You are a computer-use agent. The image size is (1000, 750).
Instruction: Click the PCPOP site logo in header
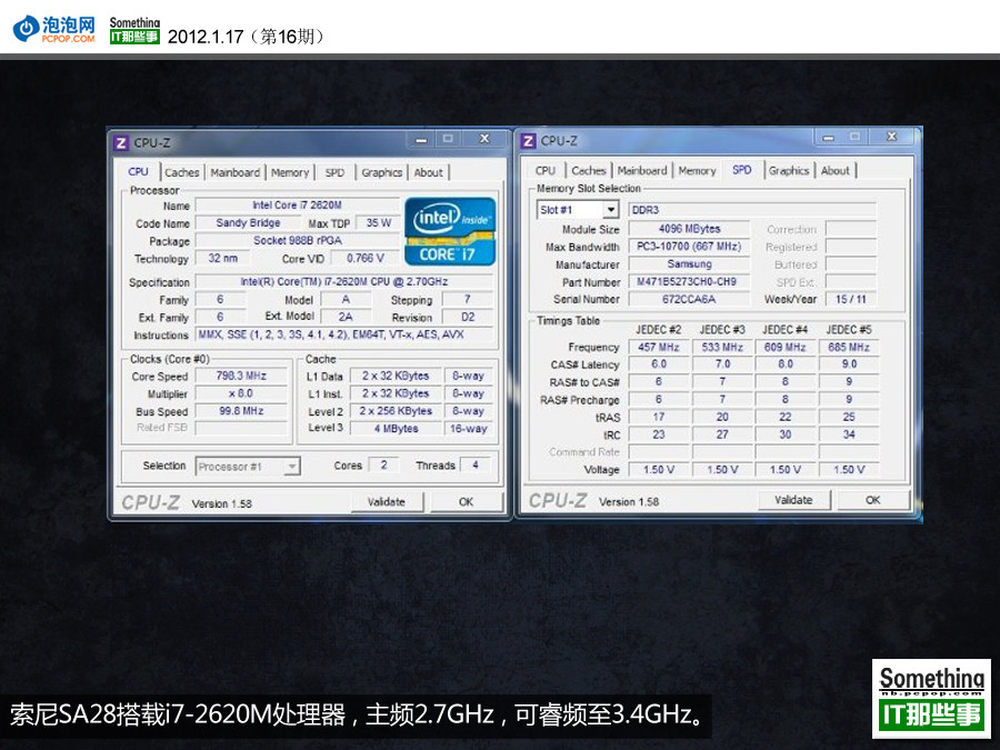[54, 29]
